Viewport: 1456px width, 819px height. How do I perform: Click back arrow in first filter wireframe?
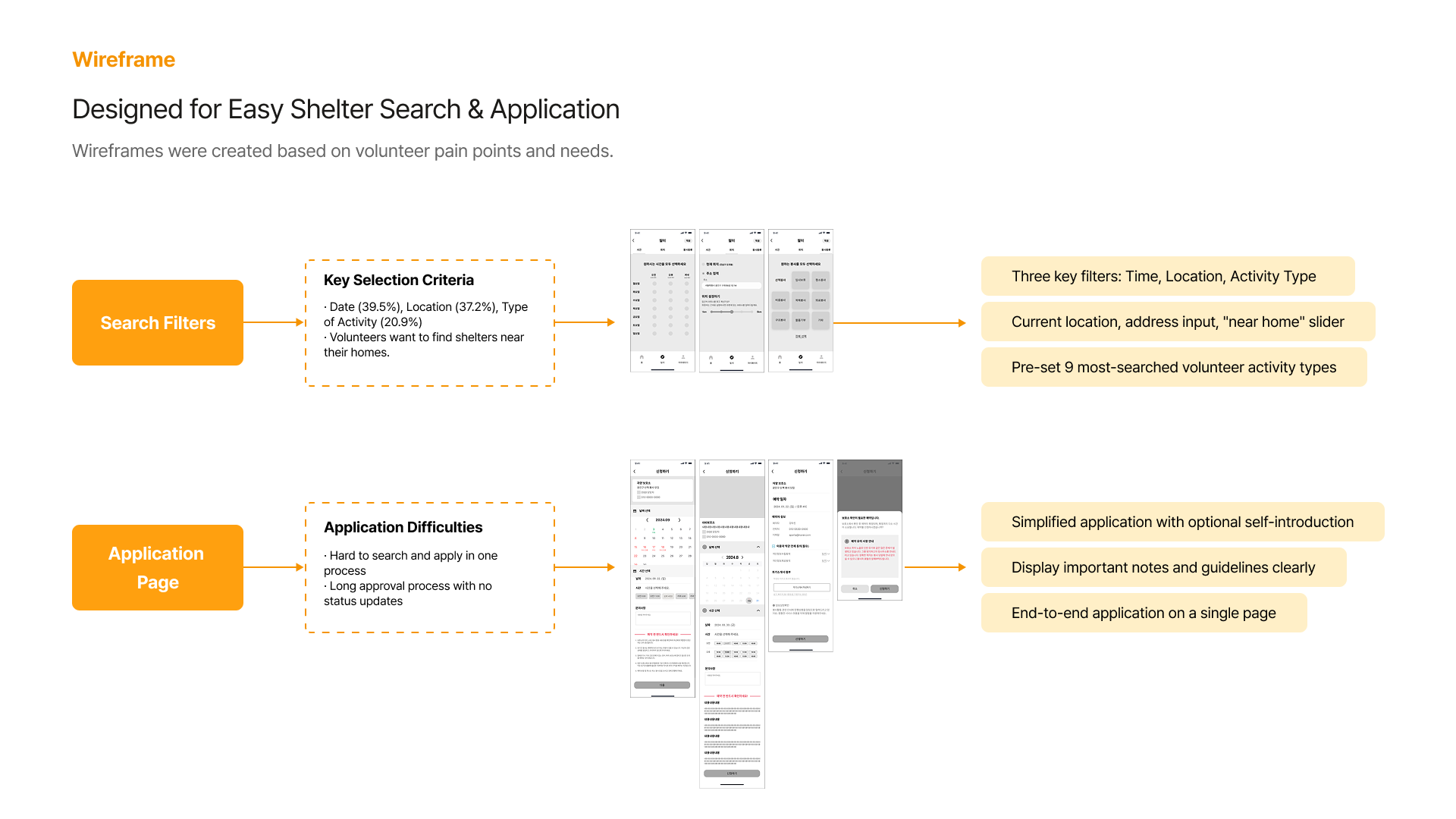click(633, 240)
